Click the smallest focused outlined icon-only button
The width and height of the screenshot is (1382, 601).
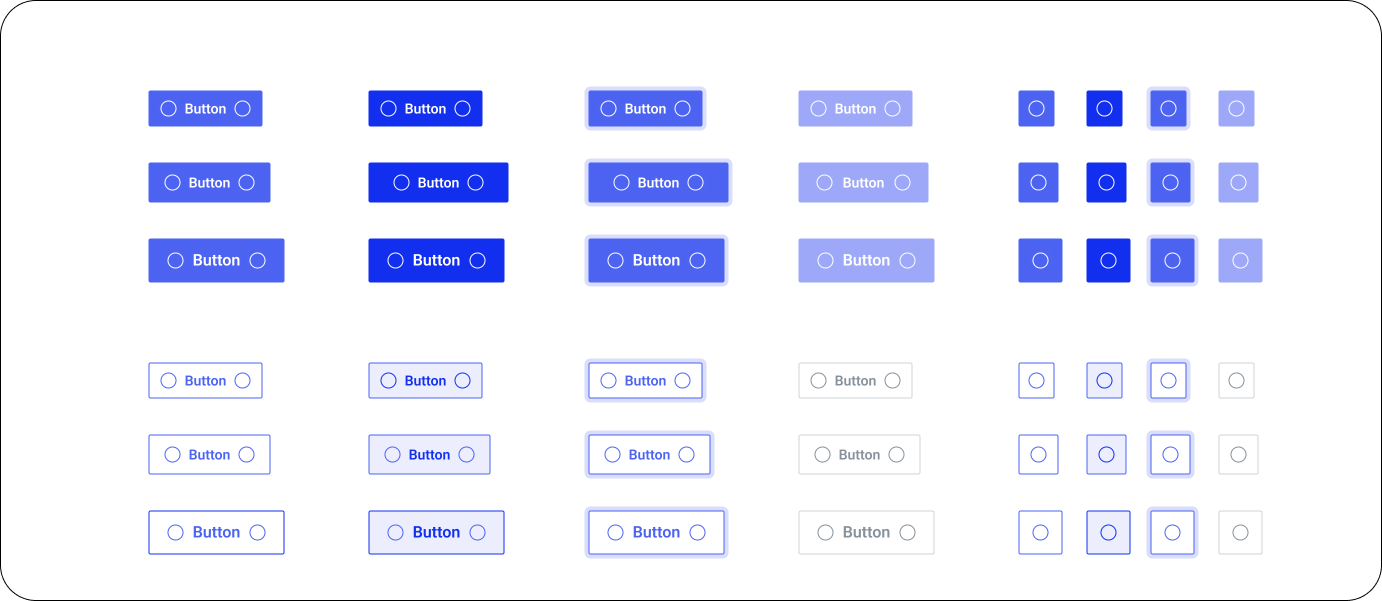(1168, 381)
